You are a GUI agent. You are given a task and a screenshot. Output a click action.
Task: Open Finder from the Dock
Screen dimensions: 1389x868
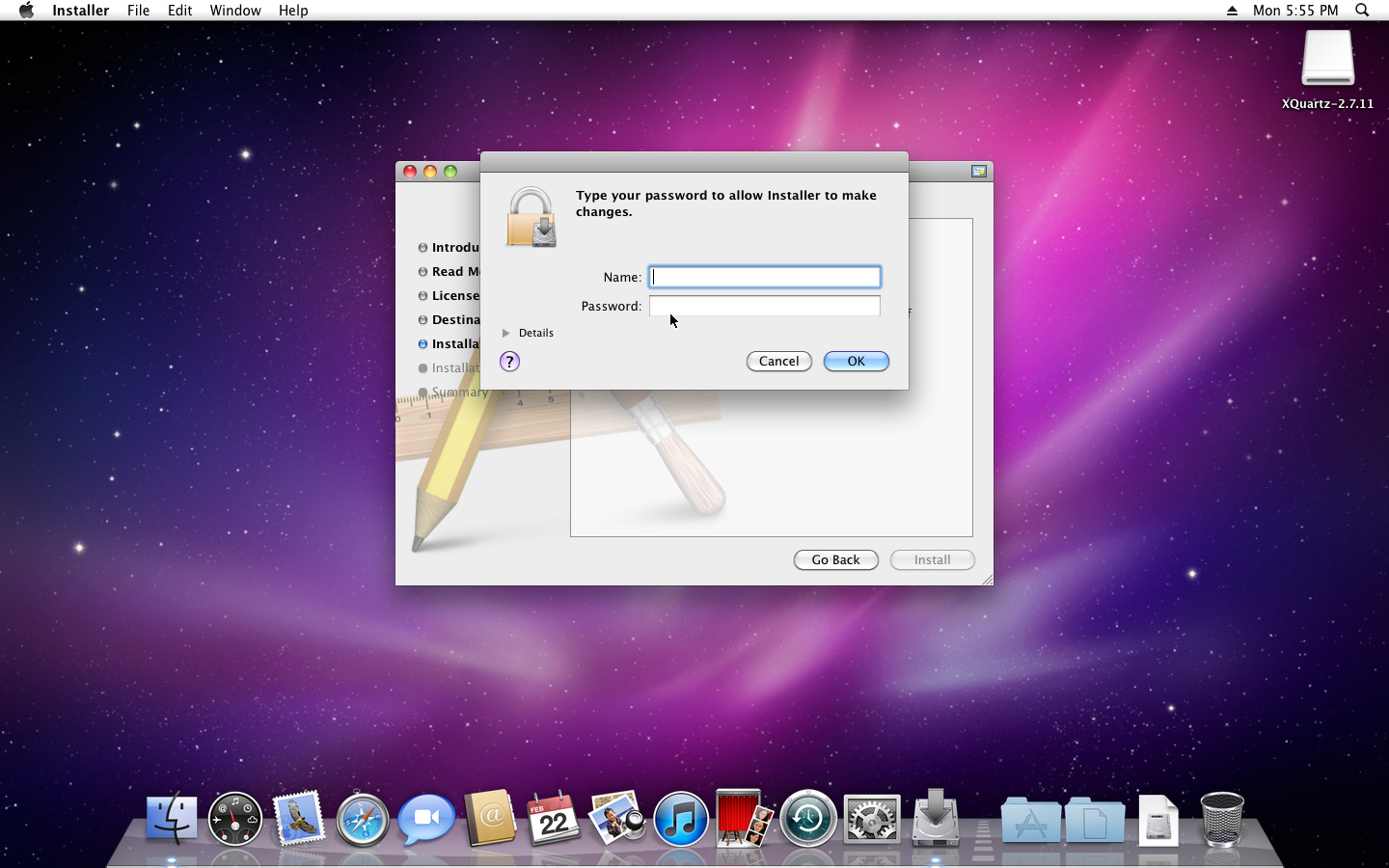172,820
